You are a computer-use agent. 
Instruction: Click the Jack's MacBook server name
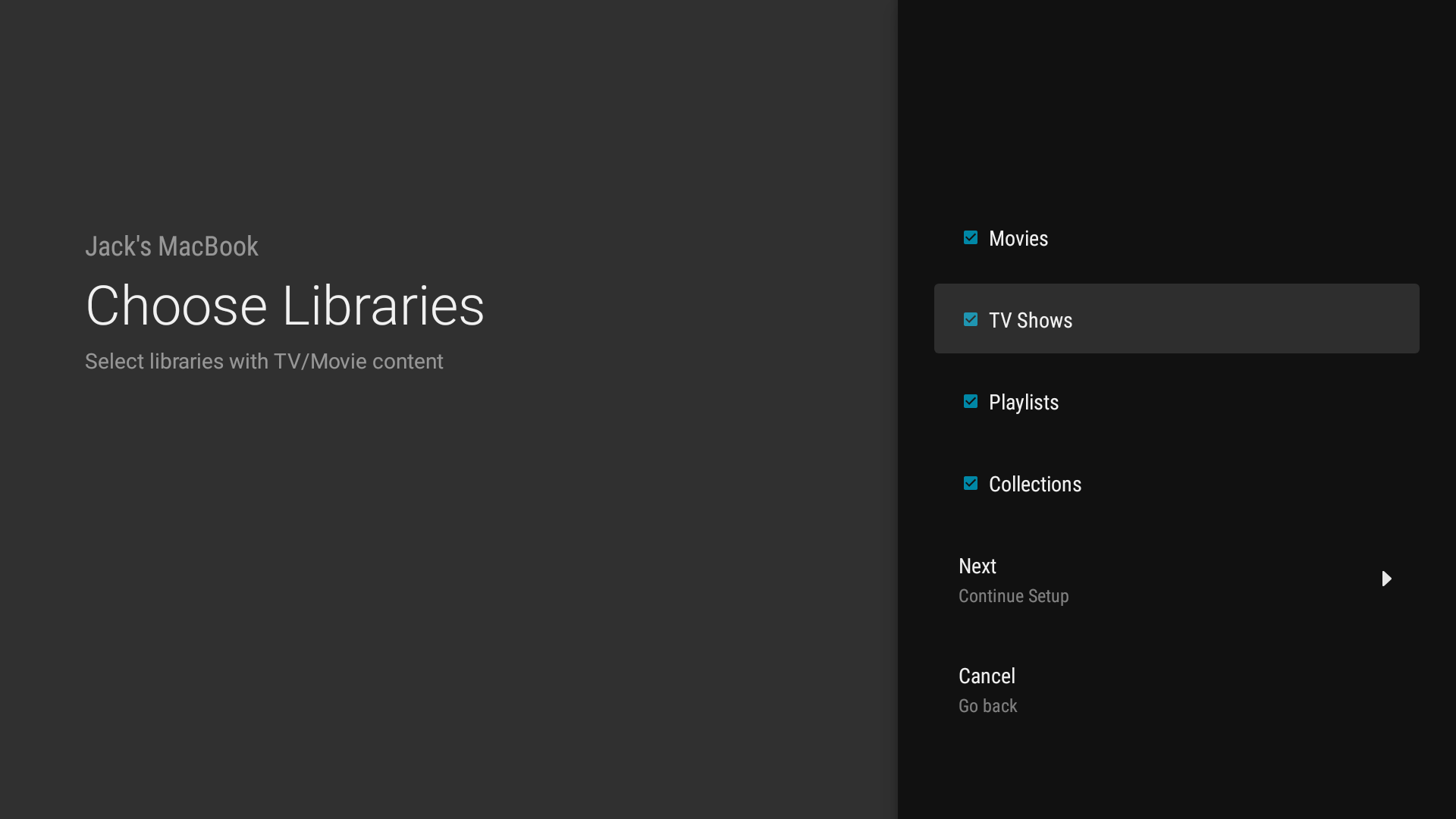pyautogui.click(x=171, y=246)
